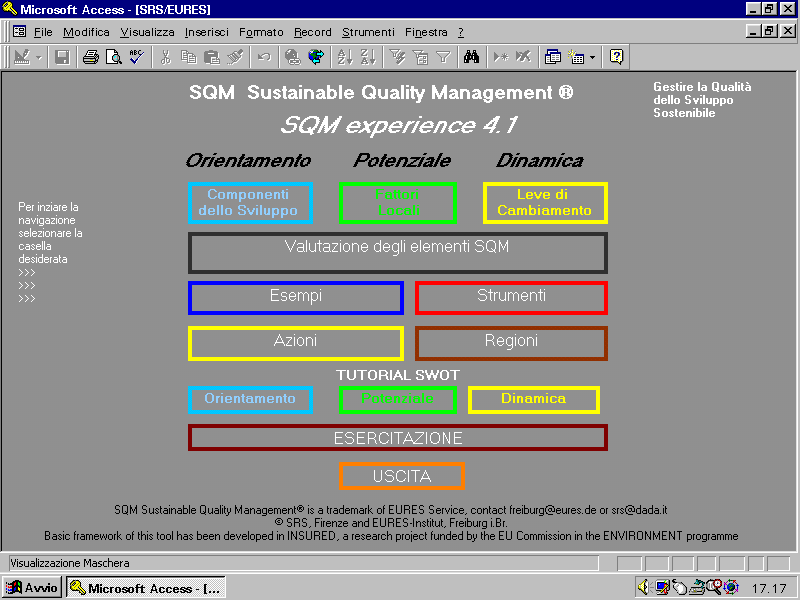Click the Leve di Cambiamento box

[545, 203]
